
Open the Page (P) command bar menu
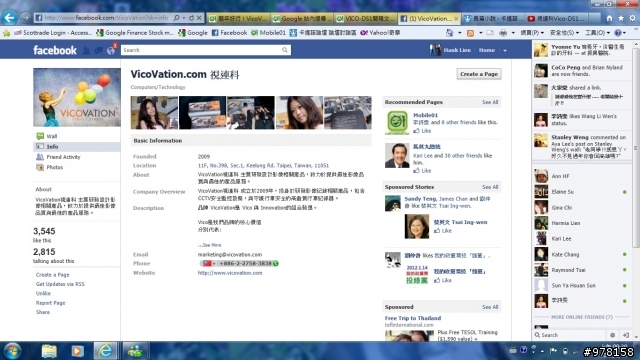(x=532, y=33)
